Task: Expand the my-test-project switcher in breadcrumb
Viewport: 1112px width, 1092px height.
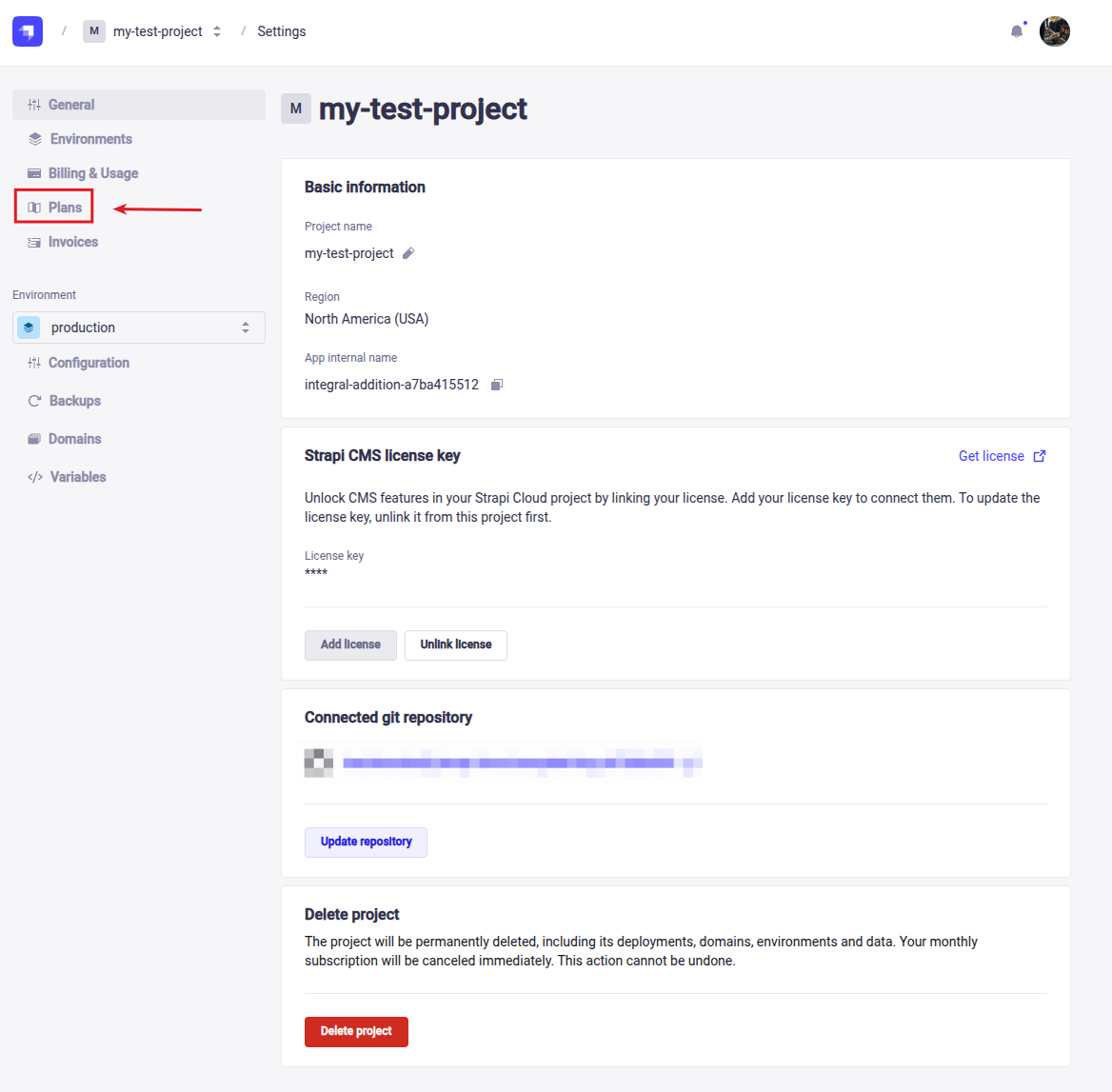Action: tap(217, 31)
